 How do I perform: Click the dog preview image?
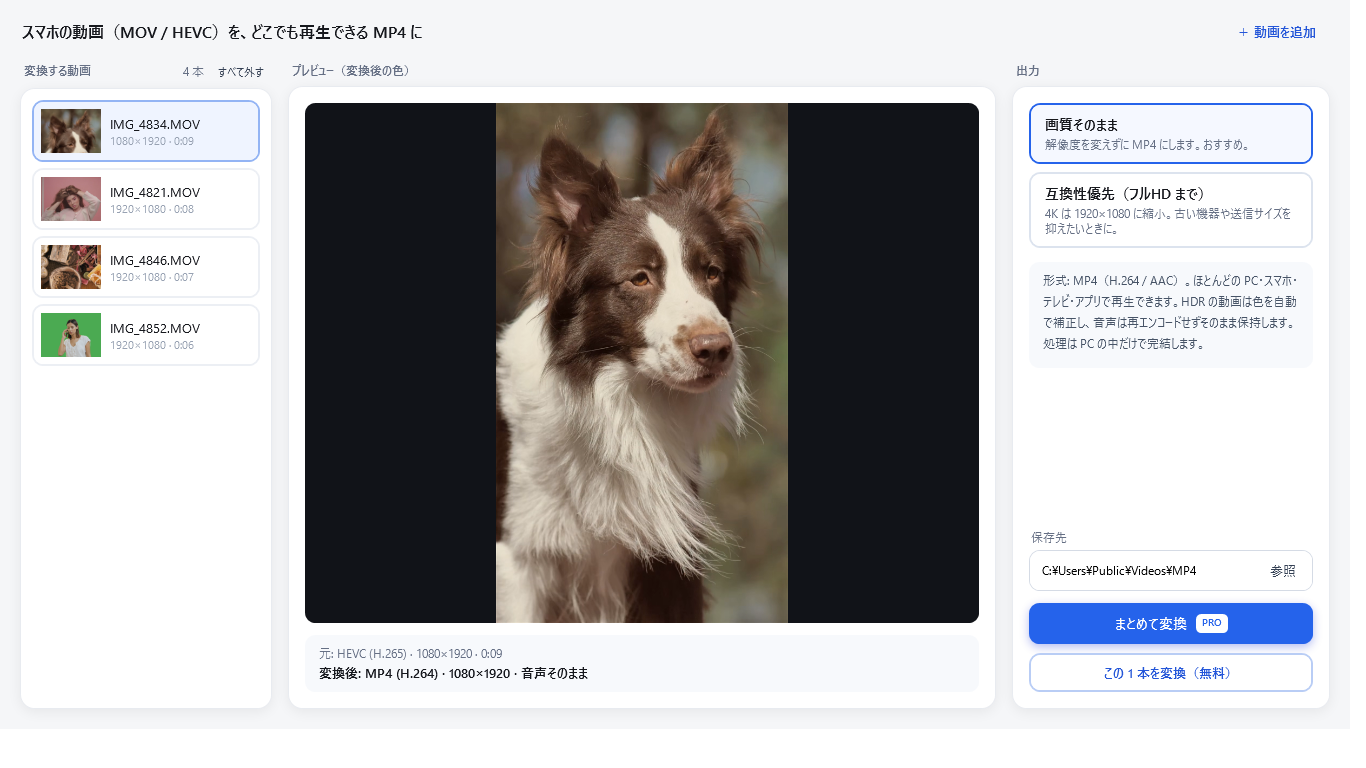tap(642, 363)
